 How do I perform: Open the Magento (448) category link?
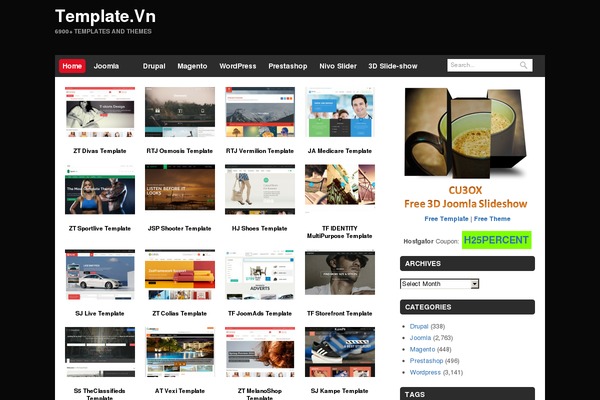pyautogui.click(x=422, y=349)
